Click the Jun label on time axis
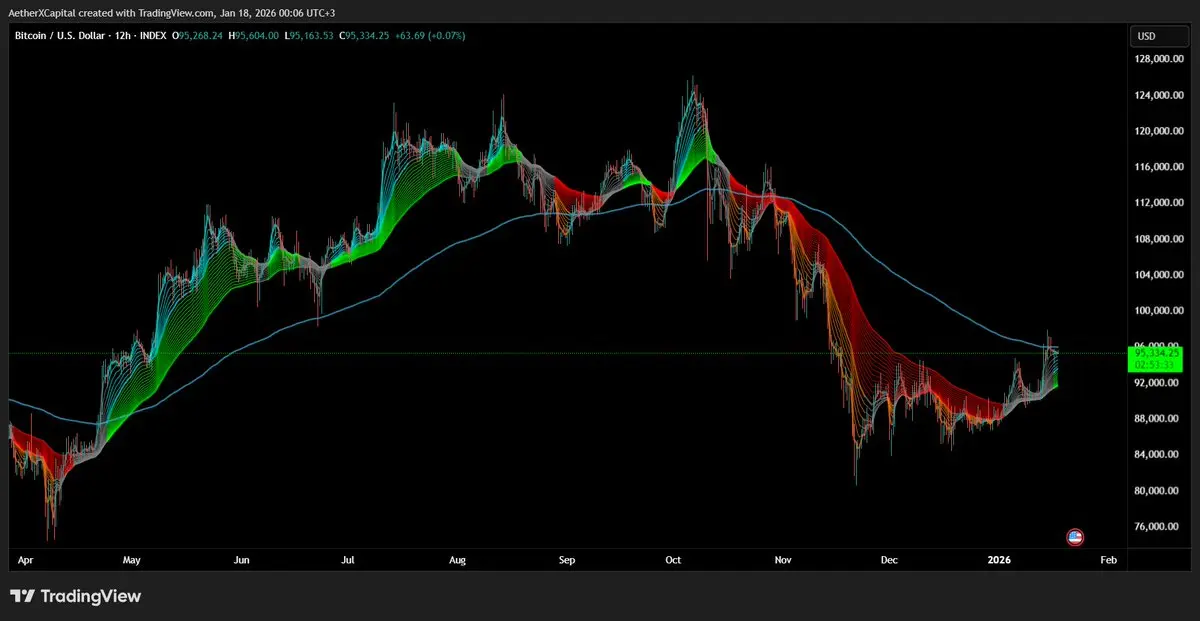1200x621 pixels. pos(241,561)
